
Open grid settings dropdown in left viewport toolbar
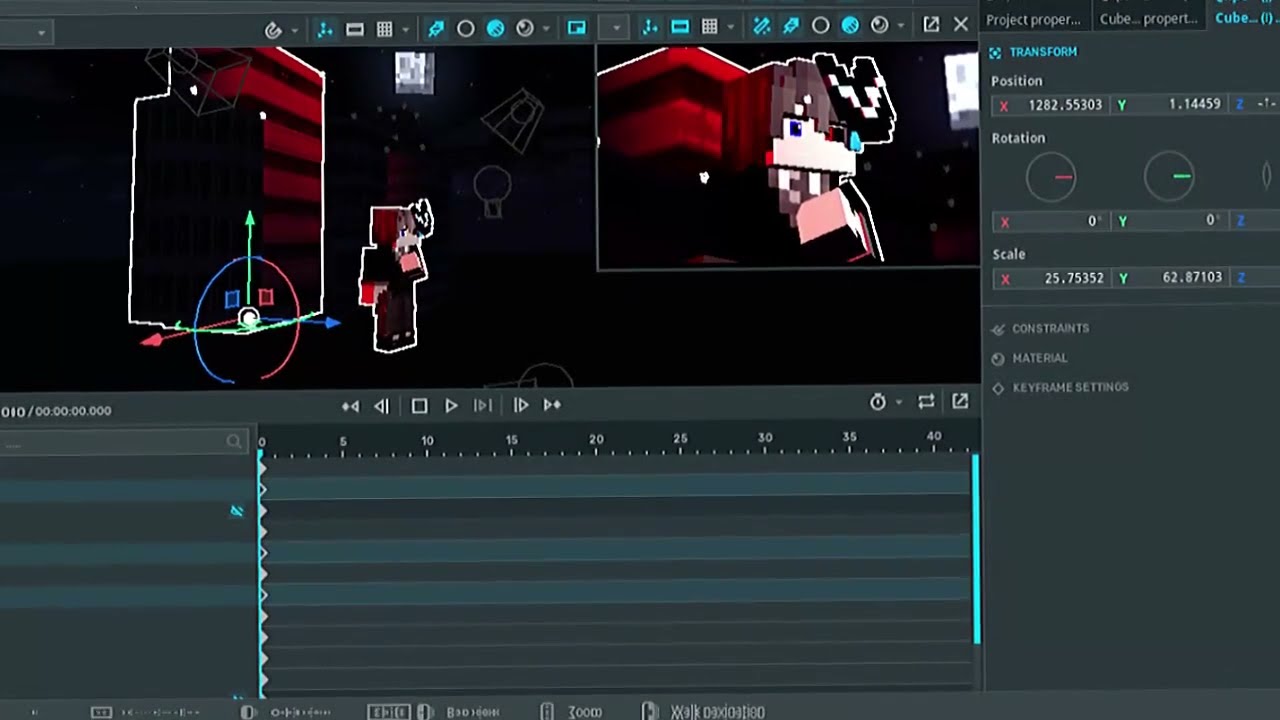(x=405, y=30)
